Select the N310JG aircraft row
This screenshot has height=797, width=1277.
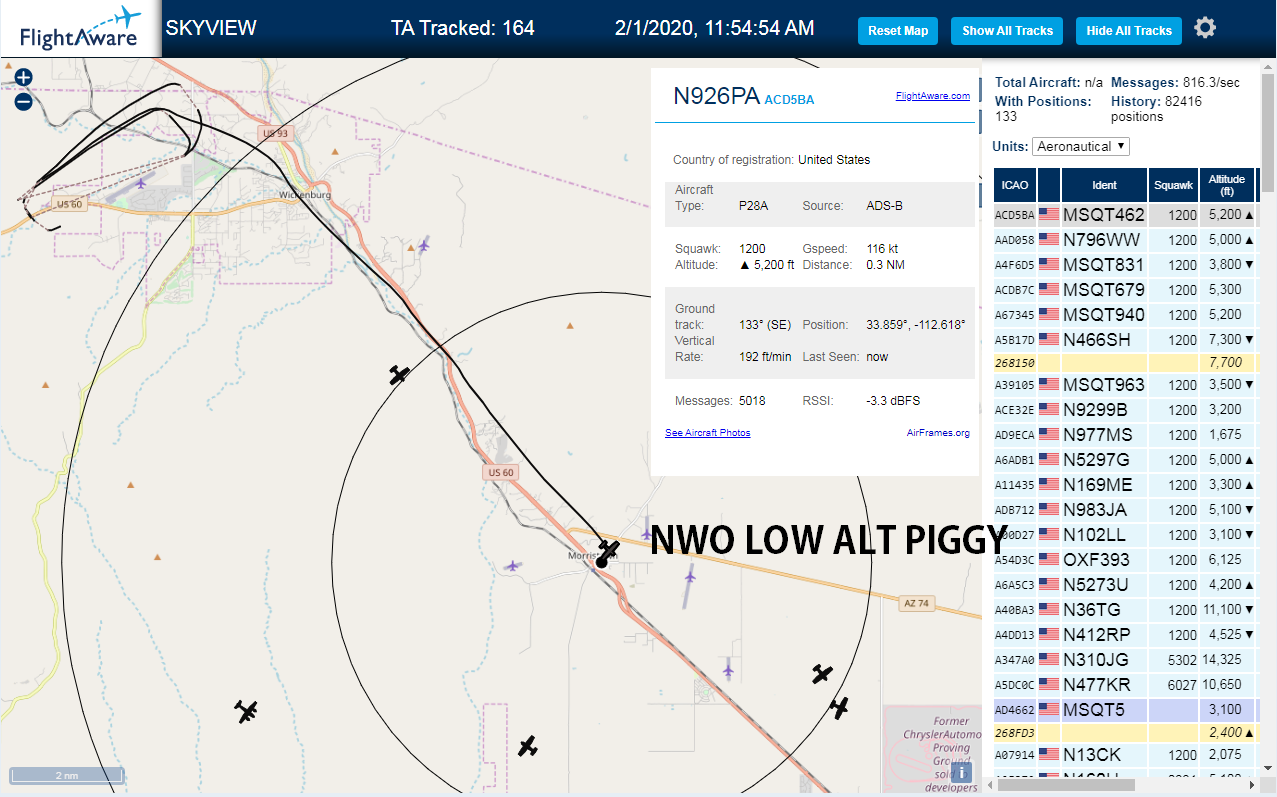click(x=1126, y=660)
